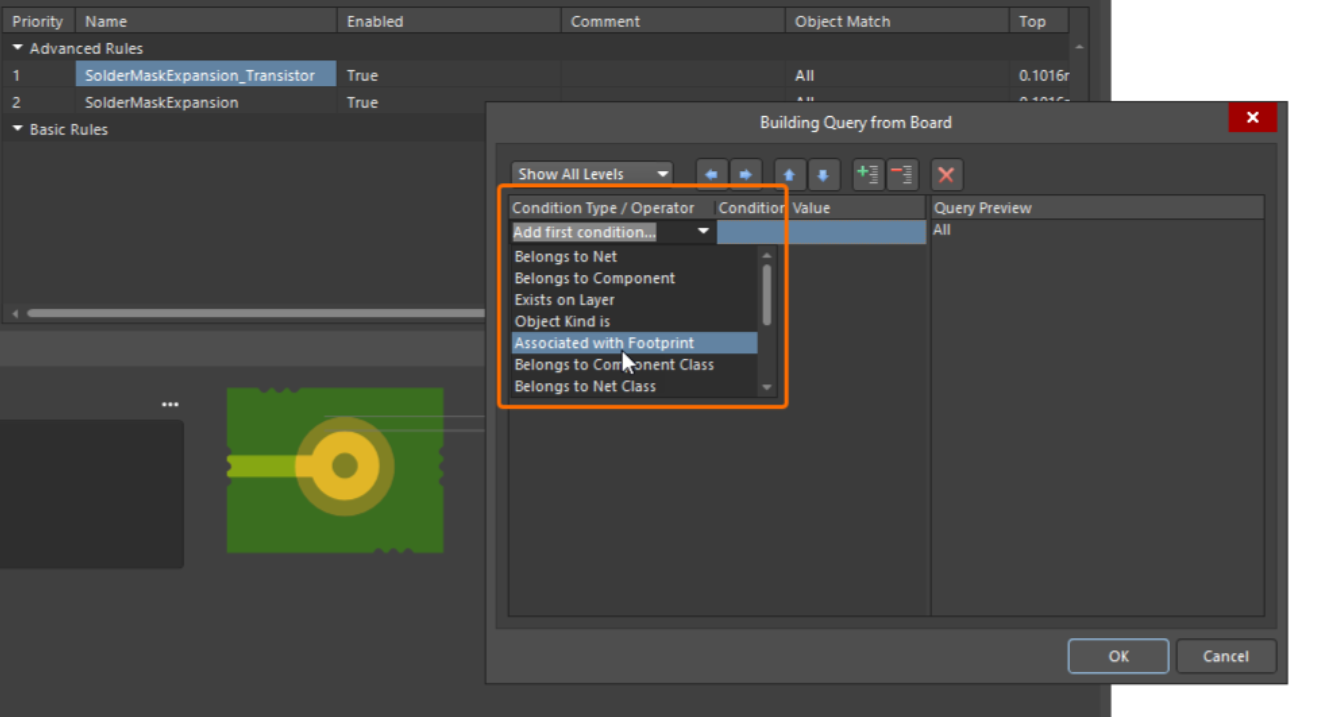Viewport: 1318px width, 717px height.
Task: Click the red X delete toolbar icon
Action: pos(946,175)
